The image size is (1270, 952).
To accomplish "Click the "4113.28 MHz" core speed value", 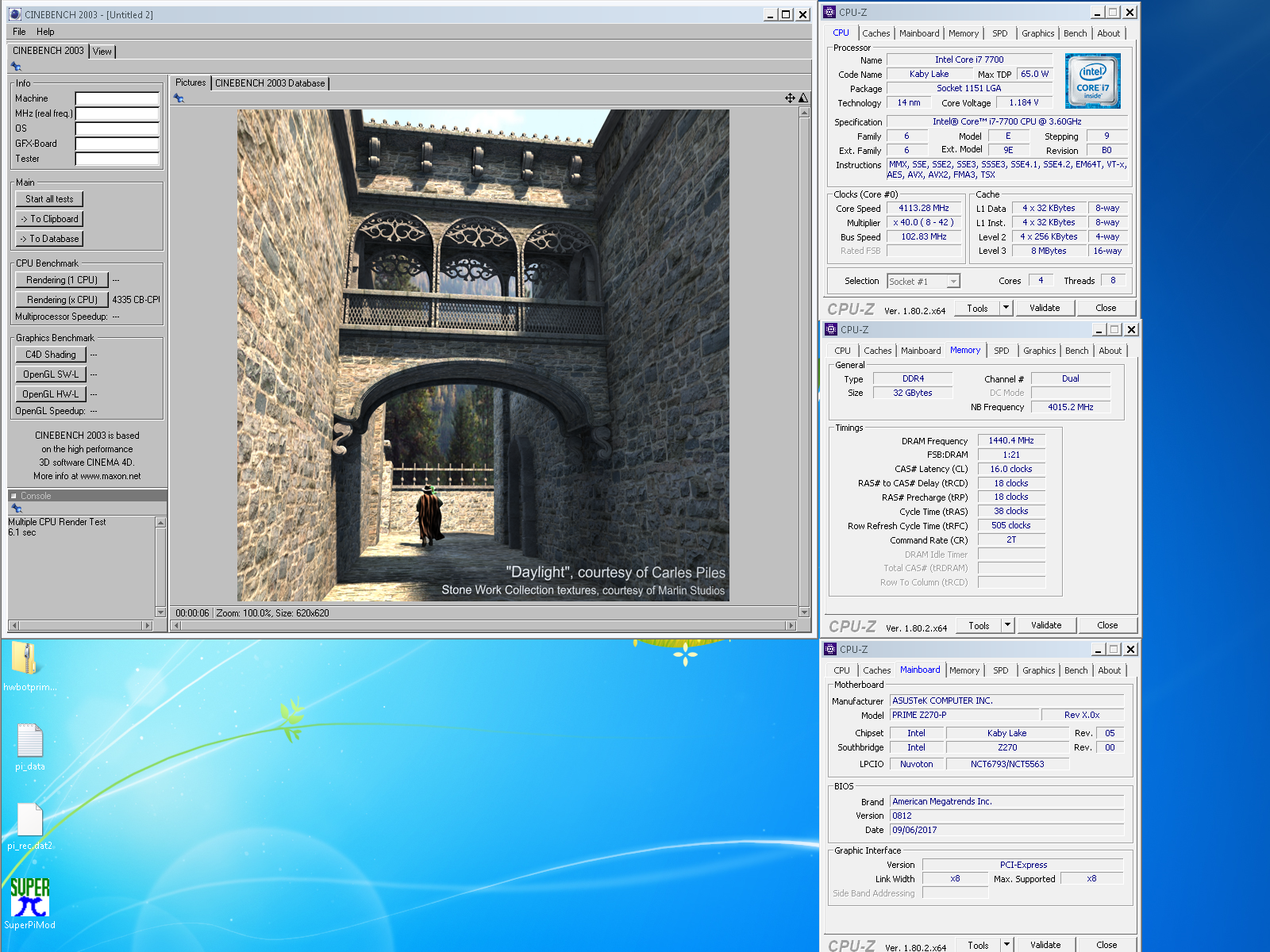I will point(924,208).
